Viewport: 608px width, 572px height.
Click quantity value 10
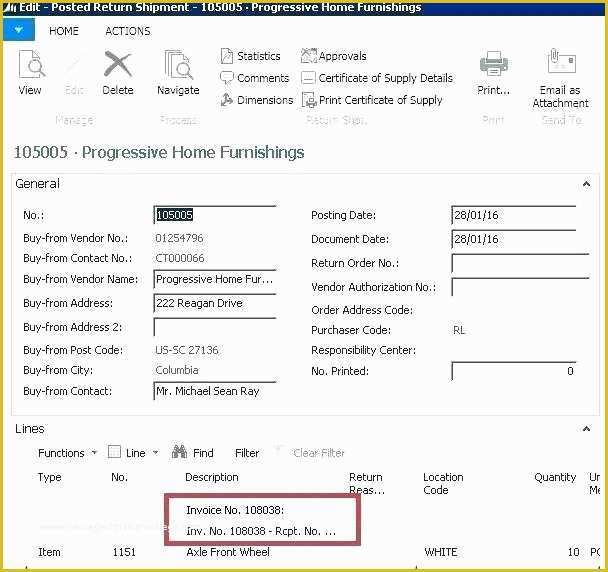pyautogui.click(x=573, y=552)
